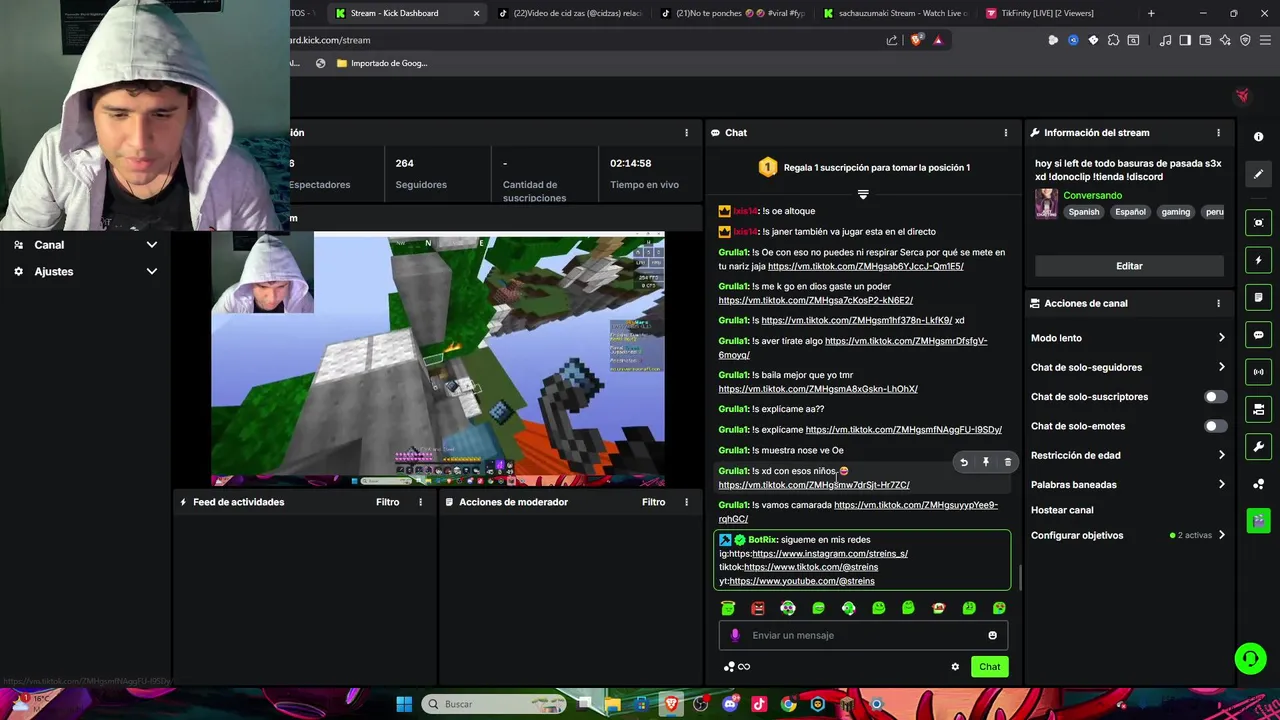Screen dimensions: 1280x720
Task: Open Modo lento options
Action: tap(1128, 338)
